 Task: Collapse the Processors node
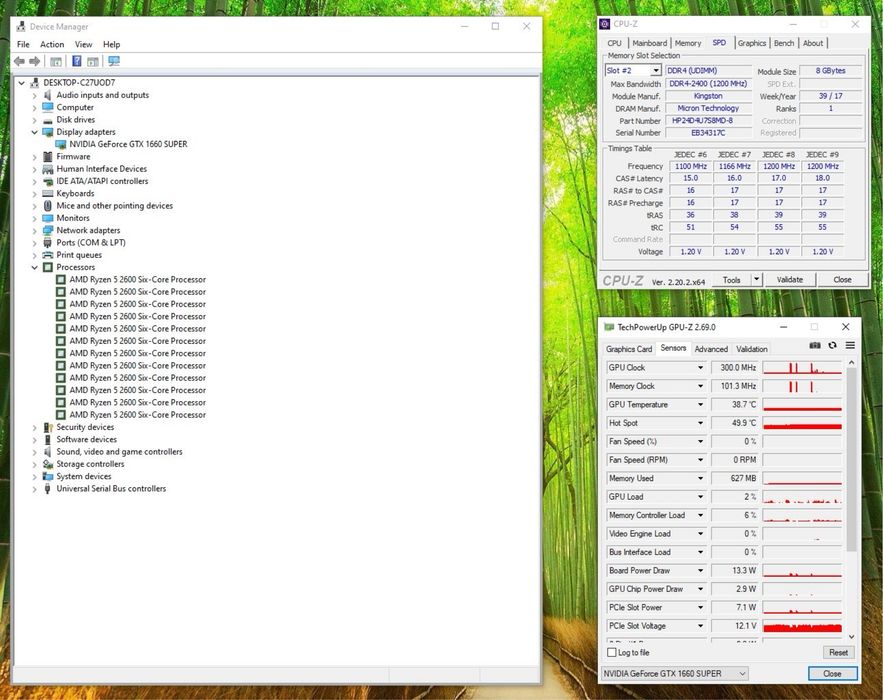pyautogui.click(x=34, y=267)
